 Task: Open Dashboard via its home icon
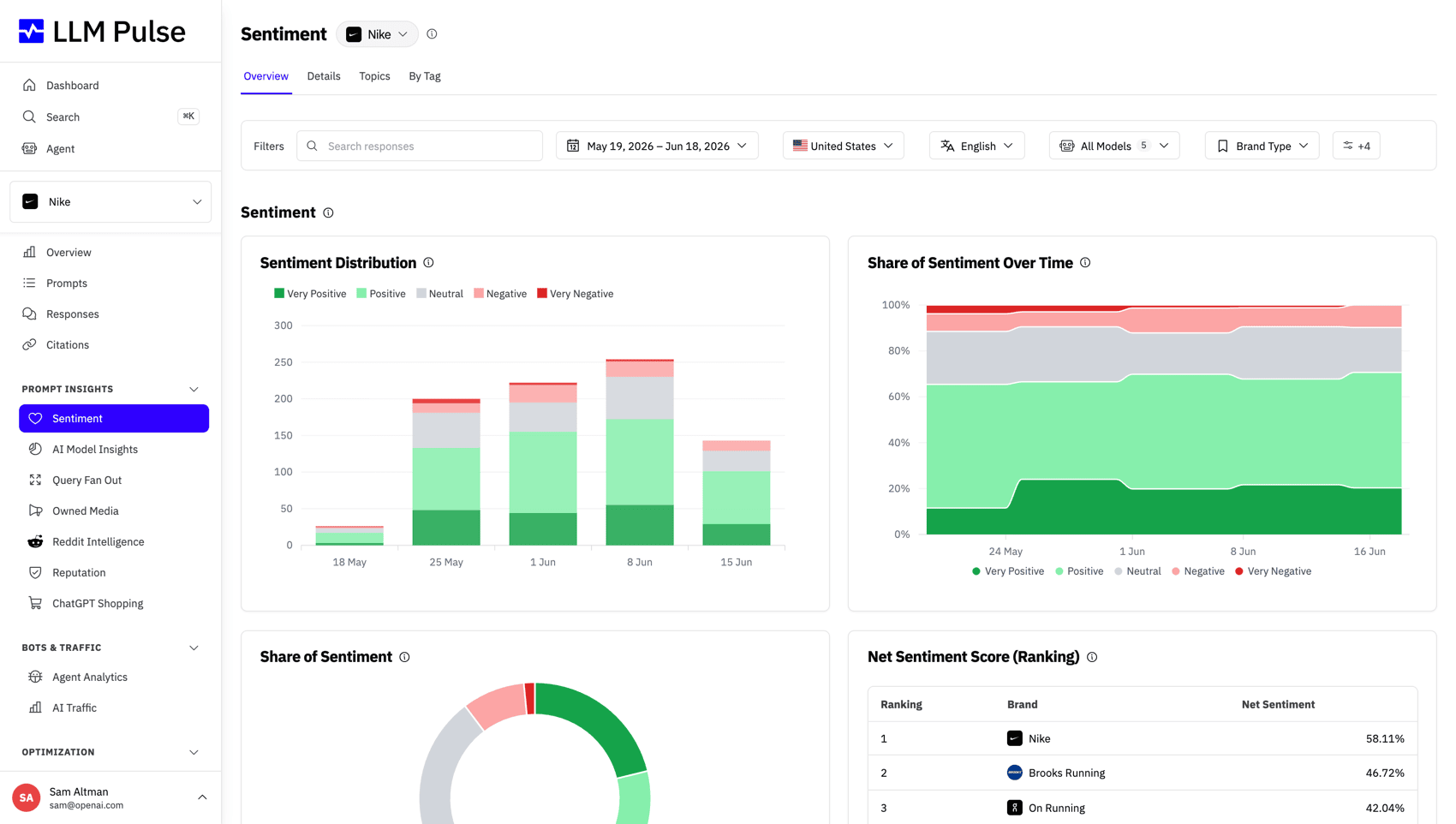tap(29, 86)
